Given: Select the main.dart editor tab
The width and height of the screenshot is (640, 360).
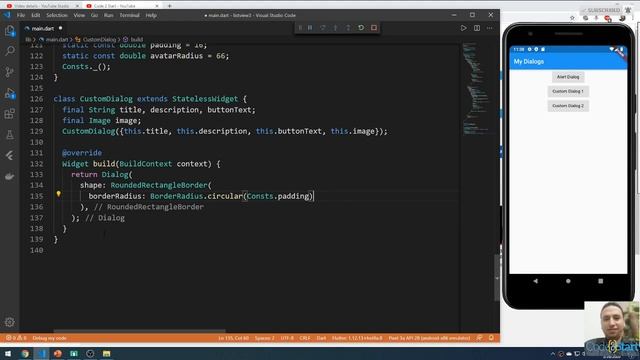Looking at the screenshot, I should (x=43, y=29).
